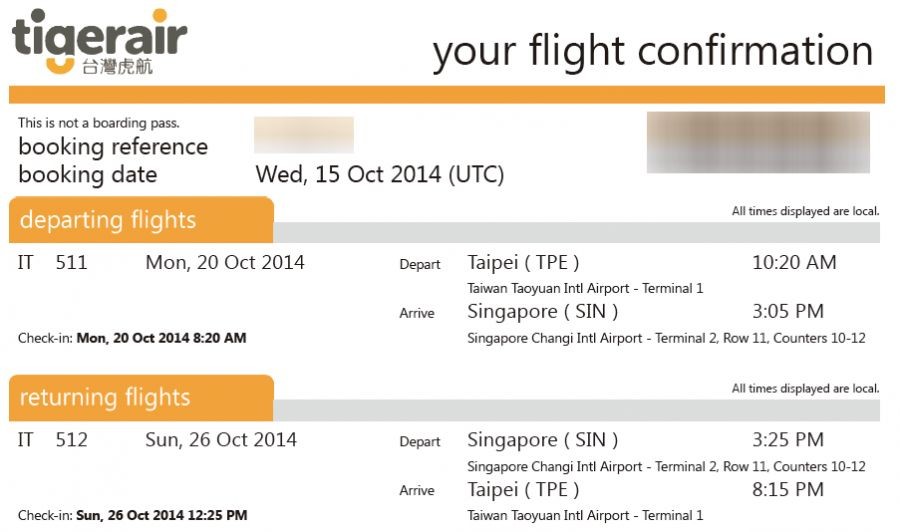Viewport: 900px width, 532px height.
Task: Click the 'your flight confirmation' heading
Action: tap(652, 50)
